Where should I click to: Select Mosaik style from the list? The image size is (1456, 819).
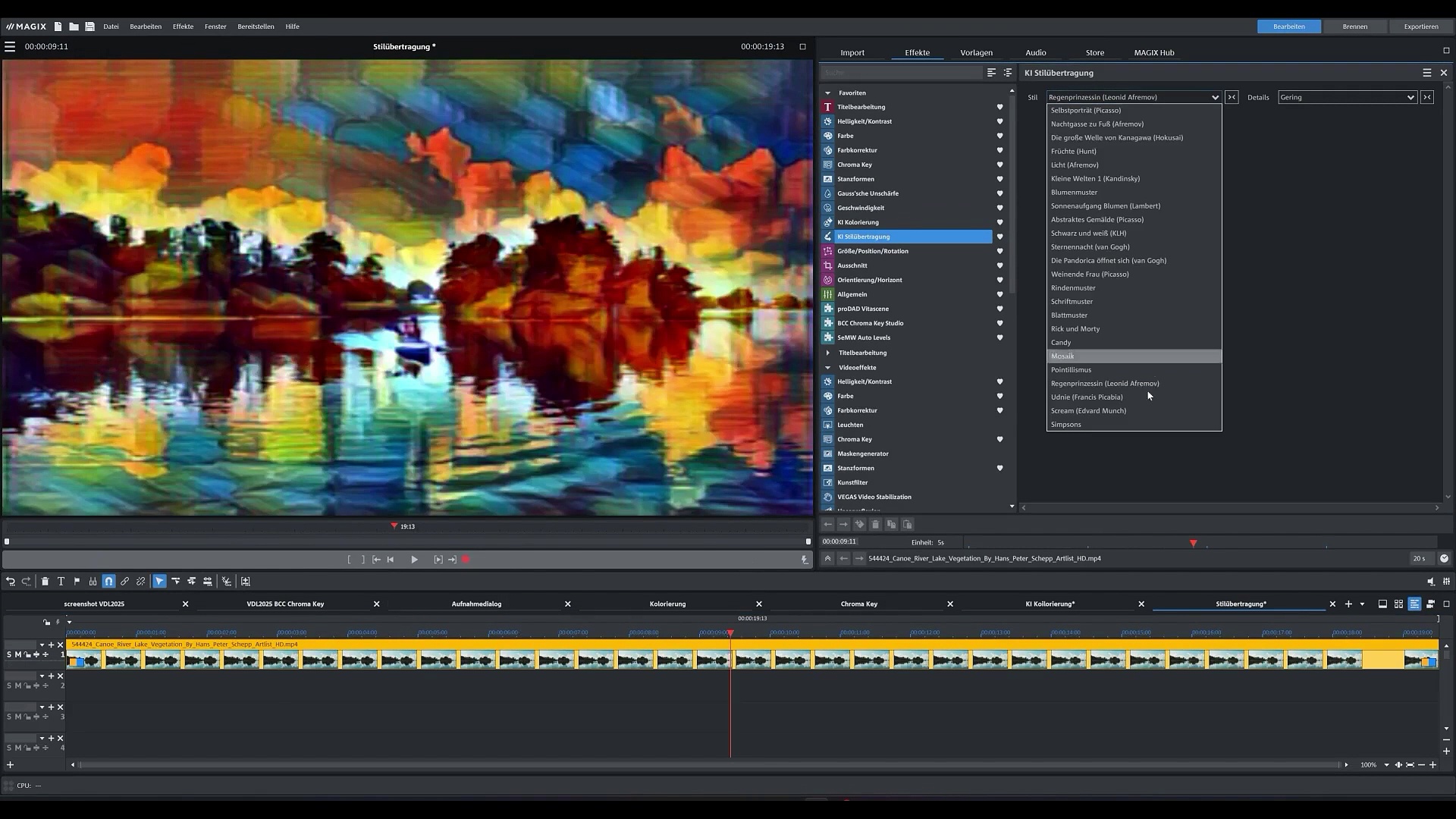coord(1062,356)
